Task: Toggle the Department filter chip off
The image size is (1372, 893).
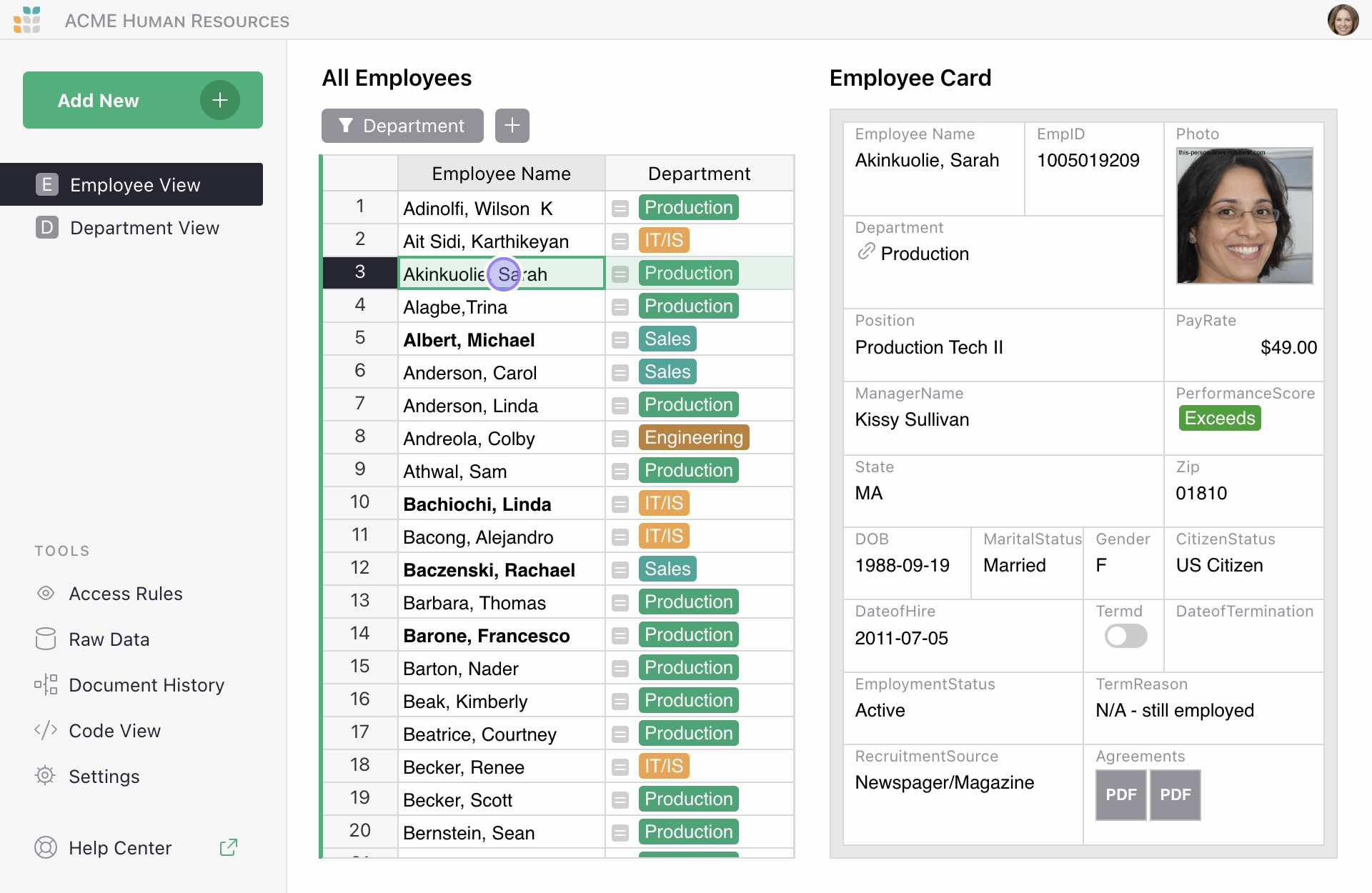Action: (x=401, y=125)
